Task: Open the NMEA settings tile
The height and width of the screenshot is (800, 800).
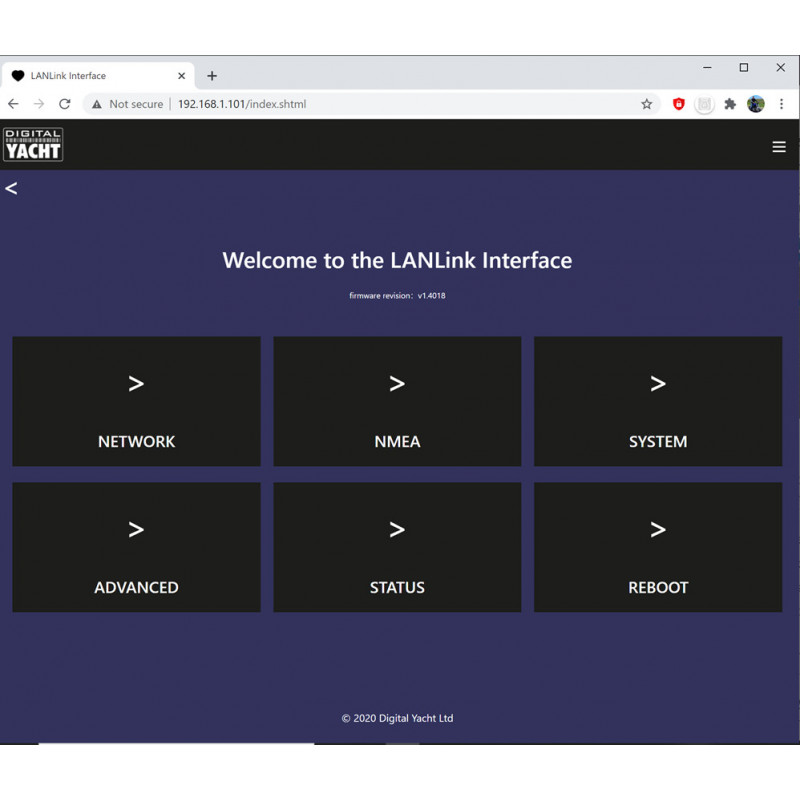Action: click(x=397, y=401)
